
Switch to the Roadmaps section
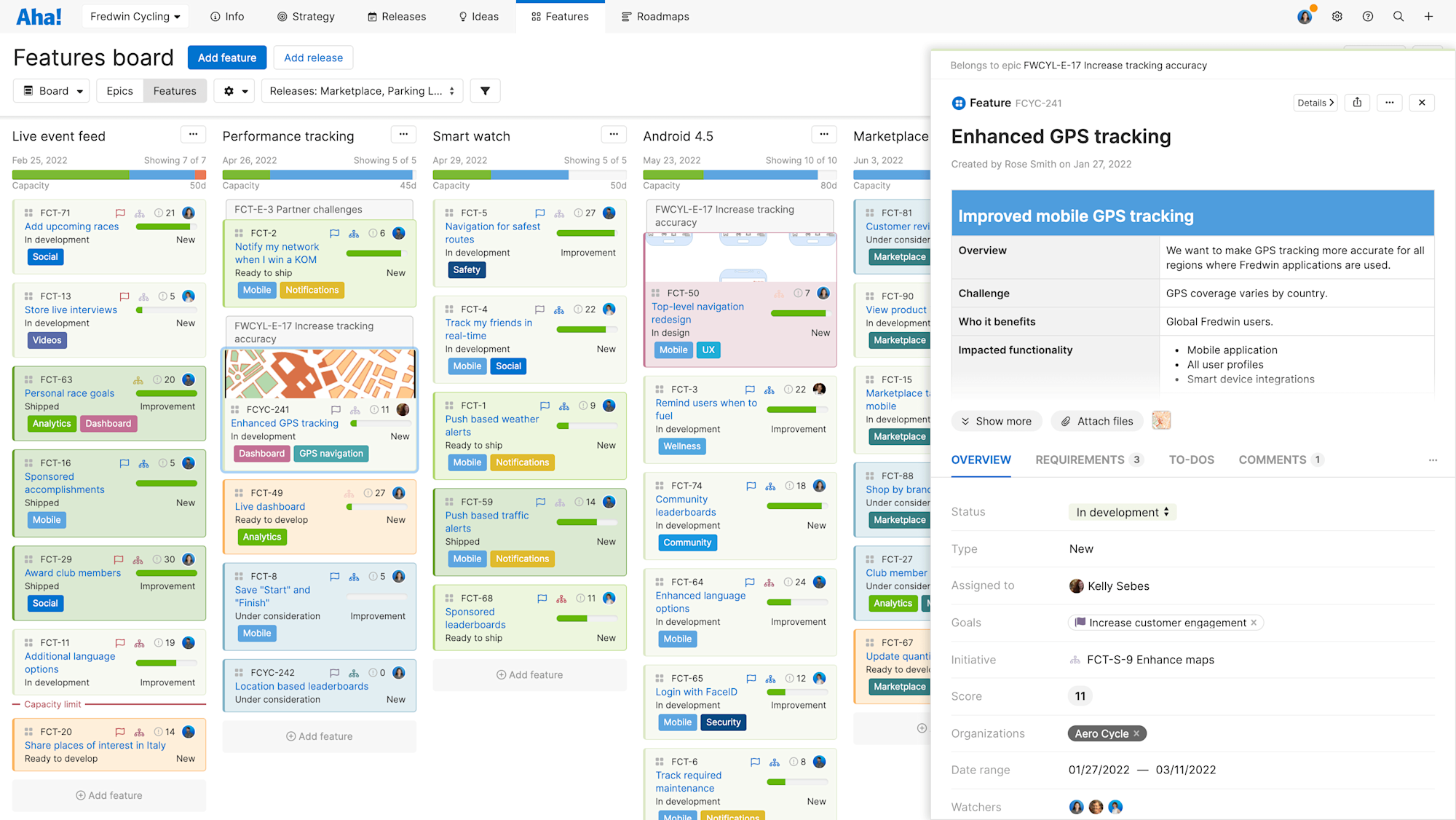pos(655,16)
